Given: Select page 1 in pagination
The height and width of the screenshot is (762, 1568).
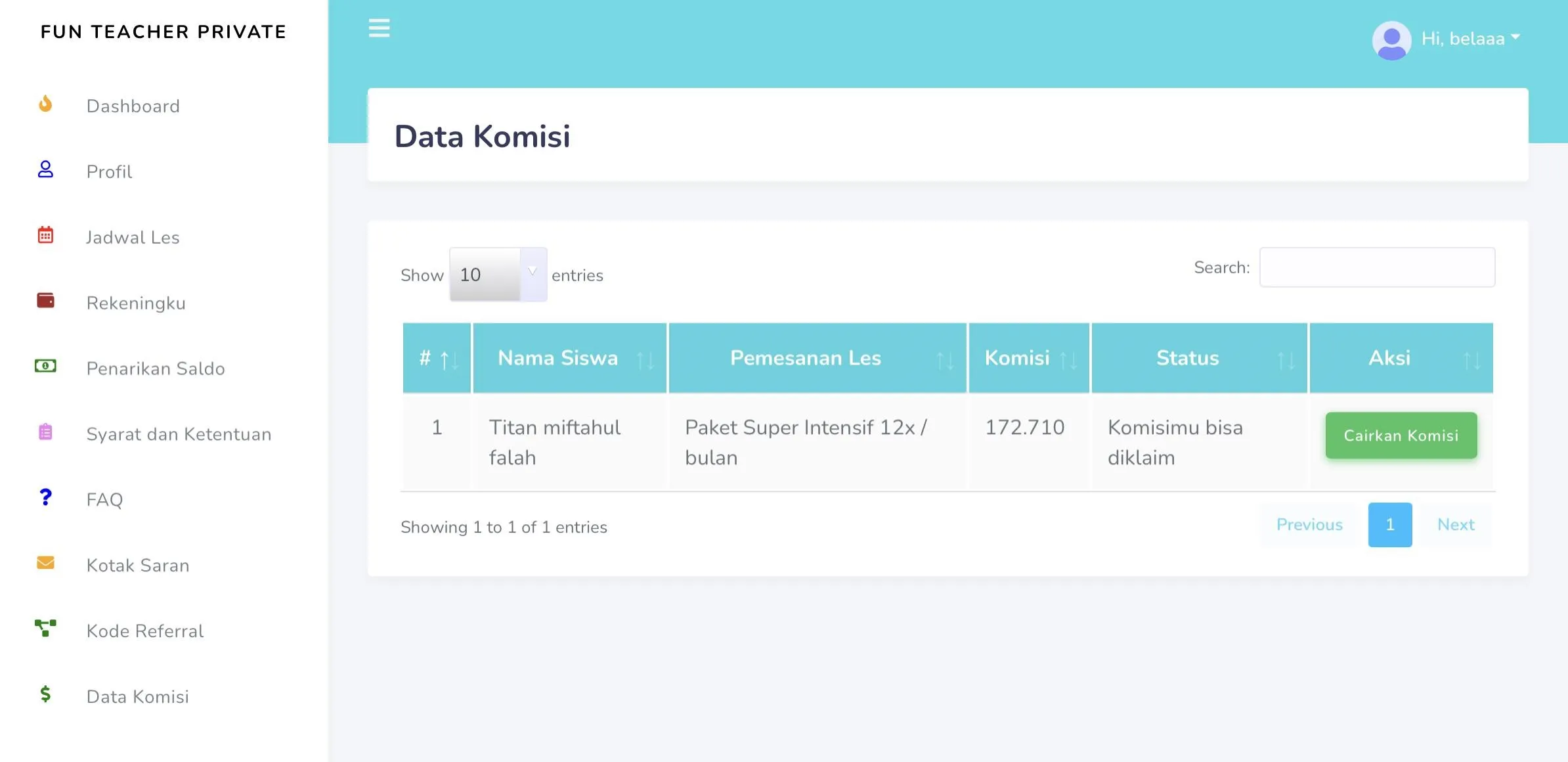Looking at the screenshot, I should coord(1390,524).
